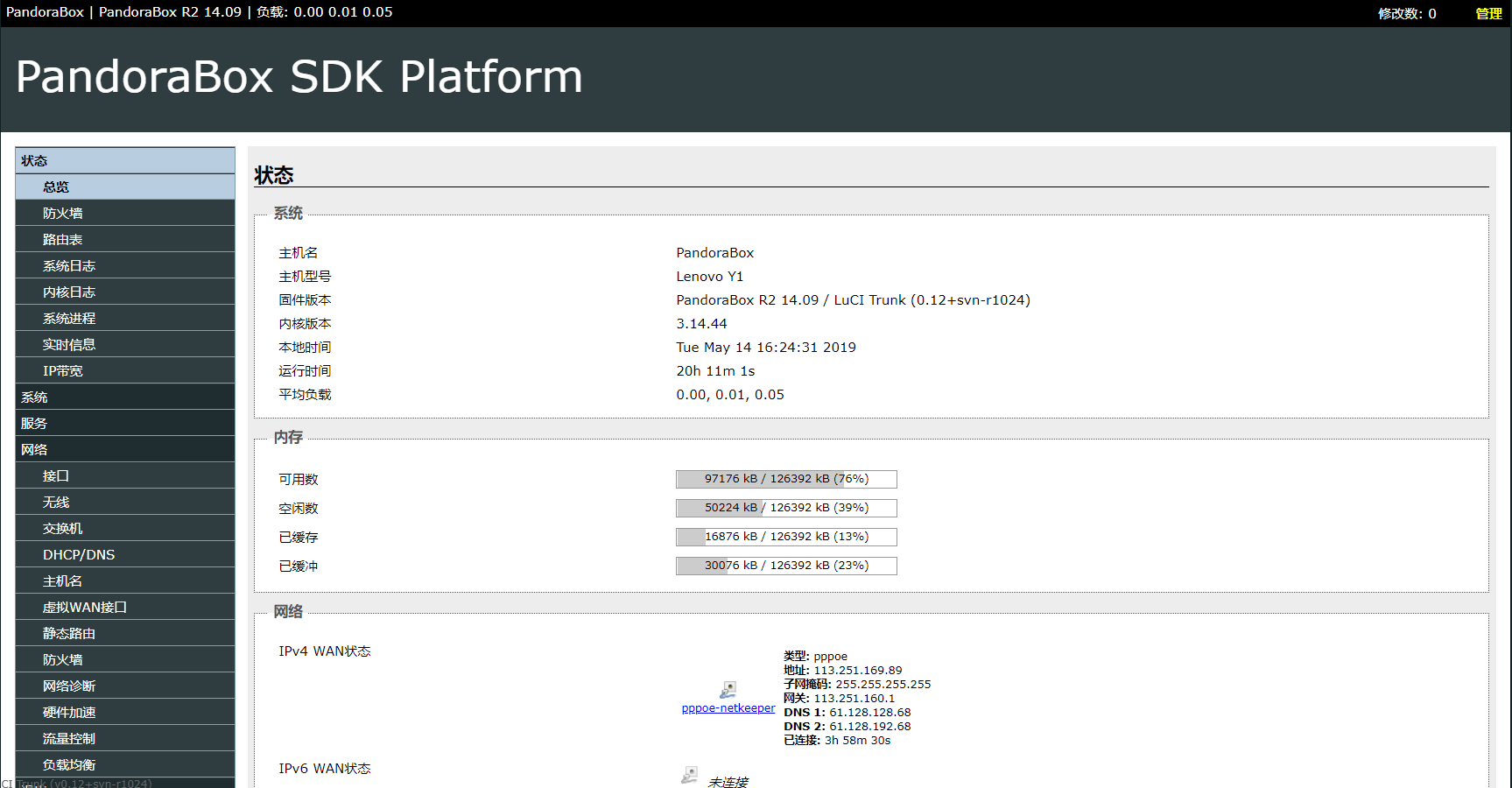Click the IPv6 WAN status network icon

[x=688, y=774]
